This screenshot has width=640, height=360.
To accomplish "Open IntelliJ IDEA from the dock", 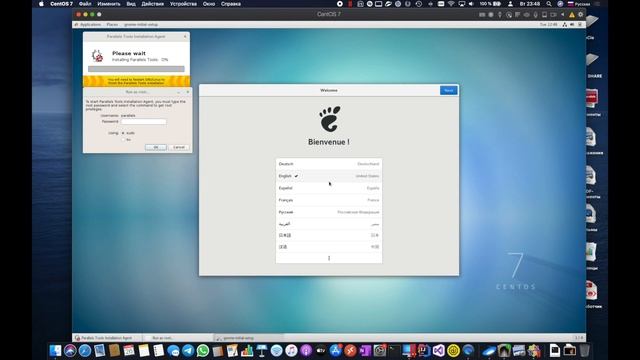I will click(424, 351).
